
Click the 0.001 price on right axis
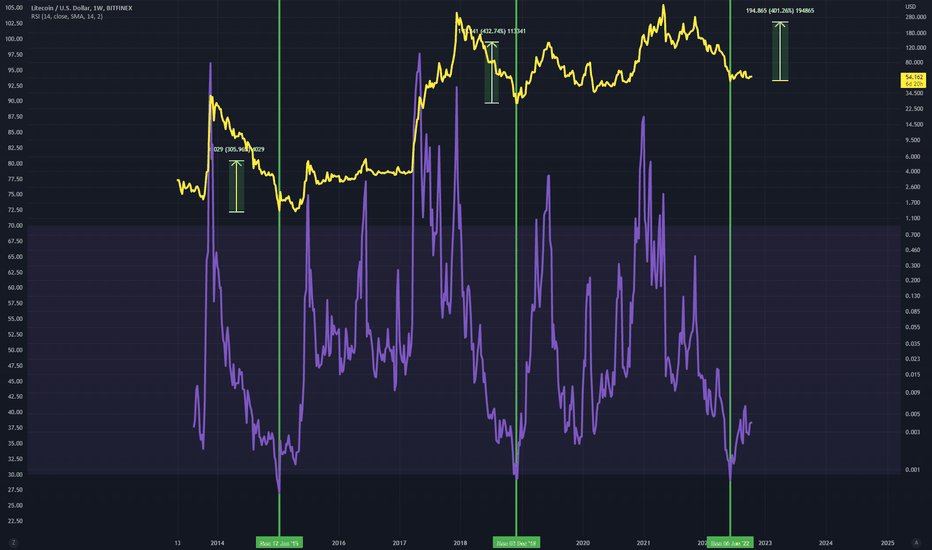point(913,470)
